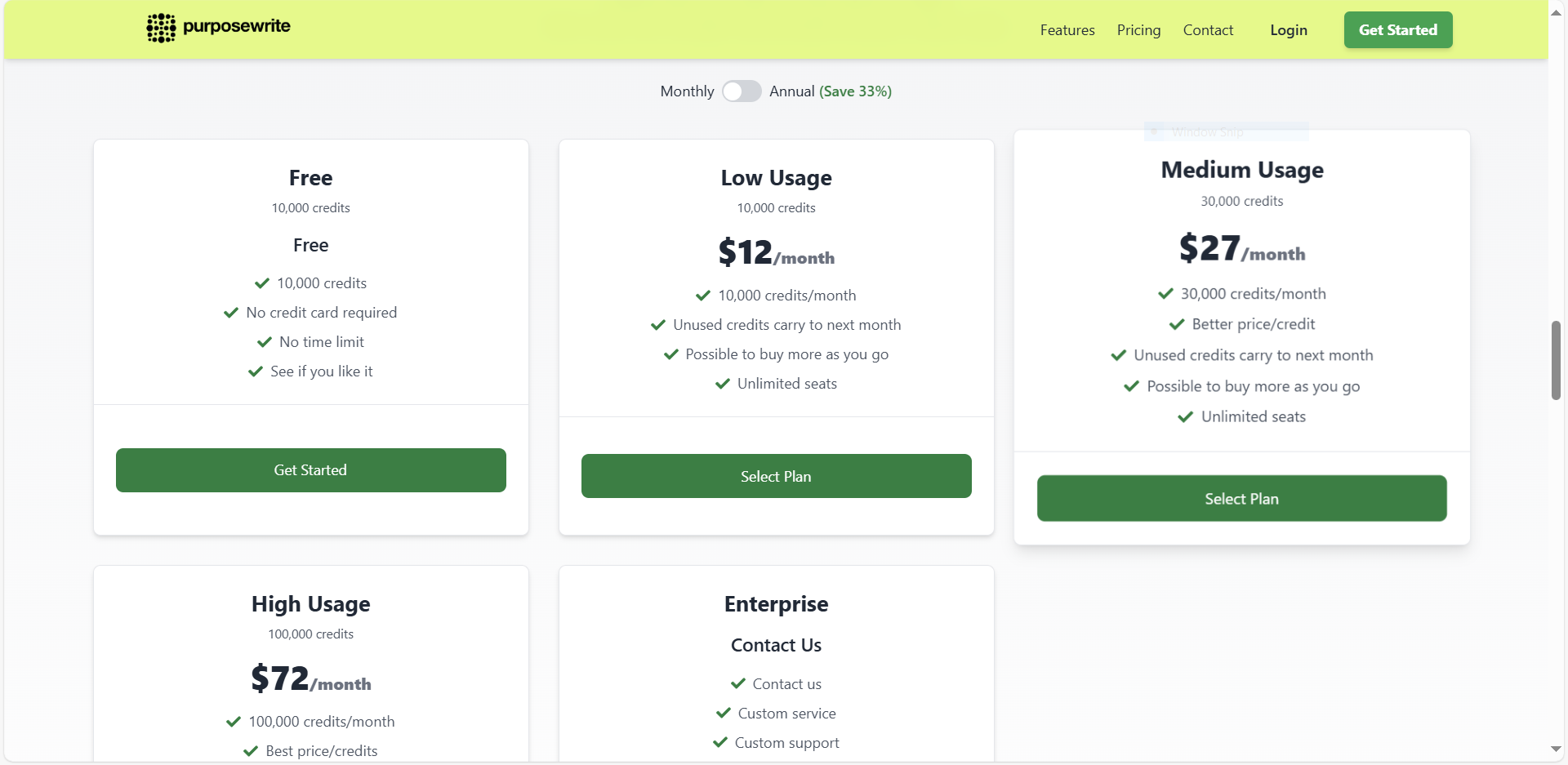This screenshot has height=765, width=1568.
Task: Click checkmark beside 100,000 credits/month
Action: tap(234, 722)
